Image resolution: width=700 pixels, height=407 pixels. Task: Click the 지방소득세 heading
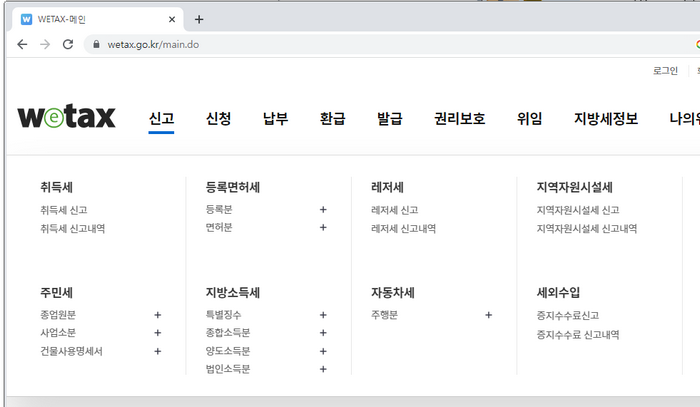pos(233,292)
